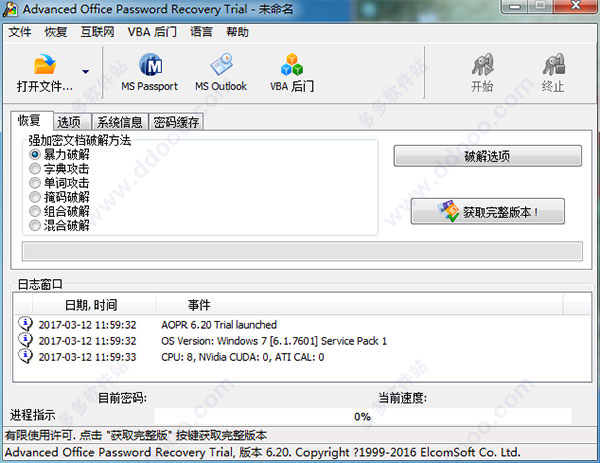Viewport: 600px width, 463px height.
Task: Click info icon of OS Version log row
Action: point(26,340)
